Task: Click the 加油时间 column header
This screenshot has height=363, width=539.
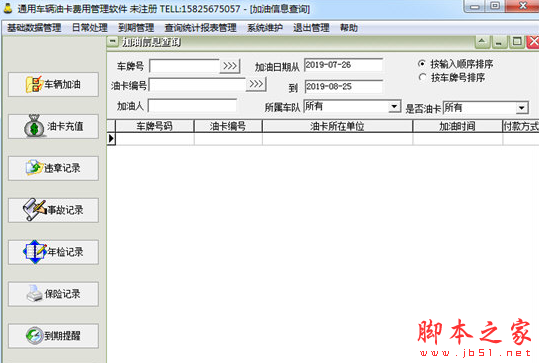Action: [457, 126]
